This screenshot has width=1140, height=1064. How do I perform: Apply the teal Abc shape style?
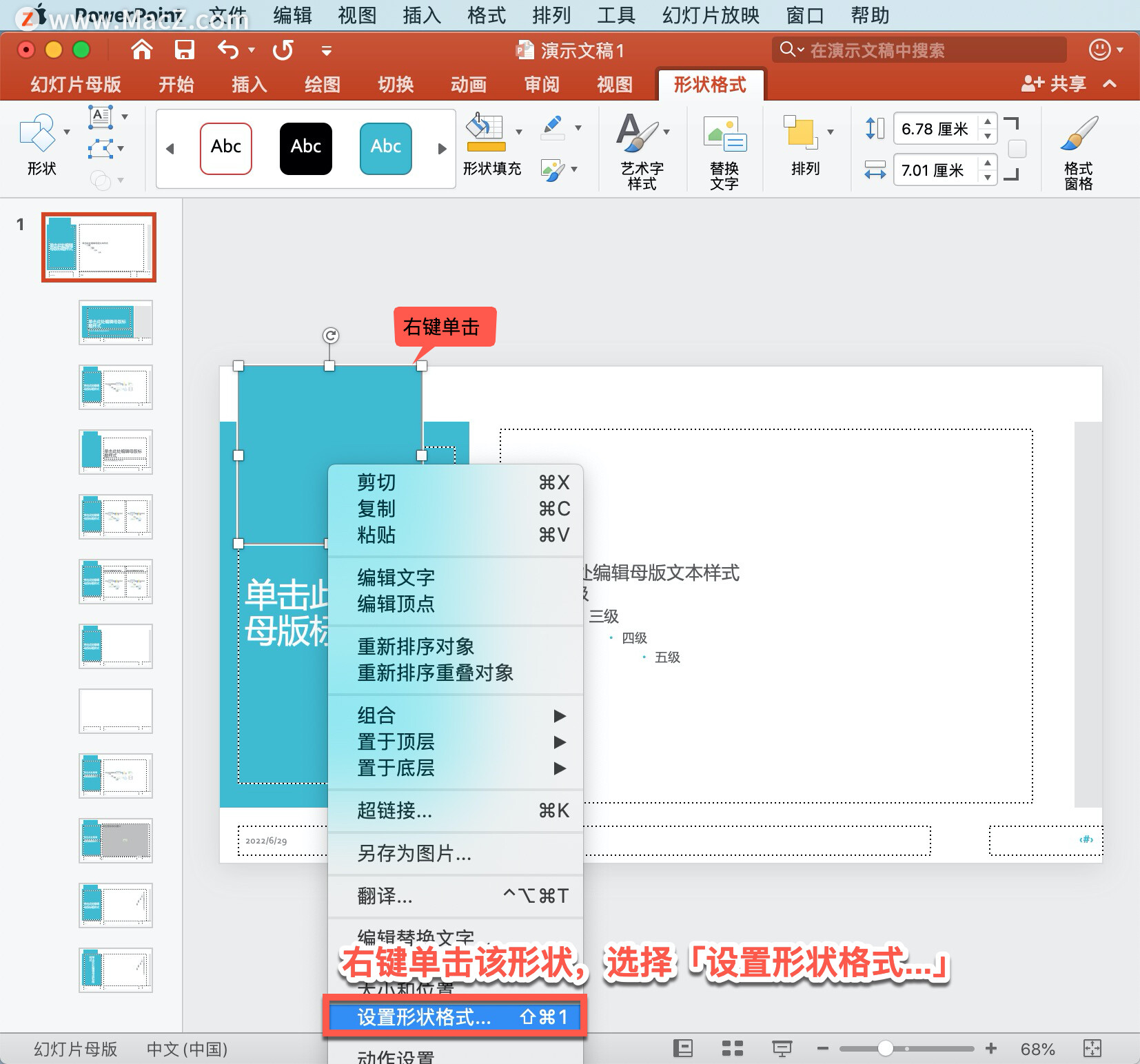(386, 148)
